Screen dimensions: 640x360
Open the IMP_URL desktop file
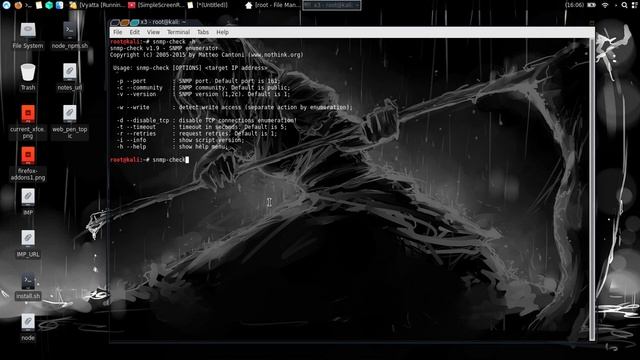pos(28,244)
